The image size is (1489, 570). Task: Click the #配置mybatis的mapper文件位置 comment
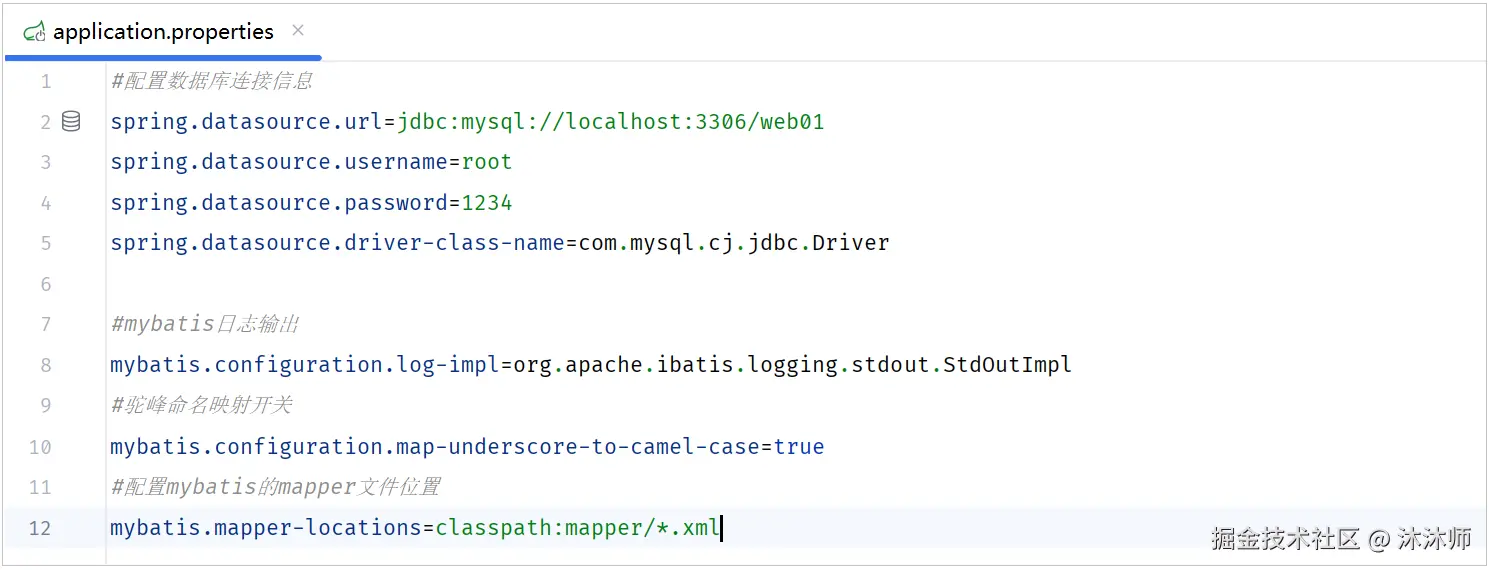275,487
